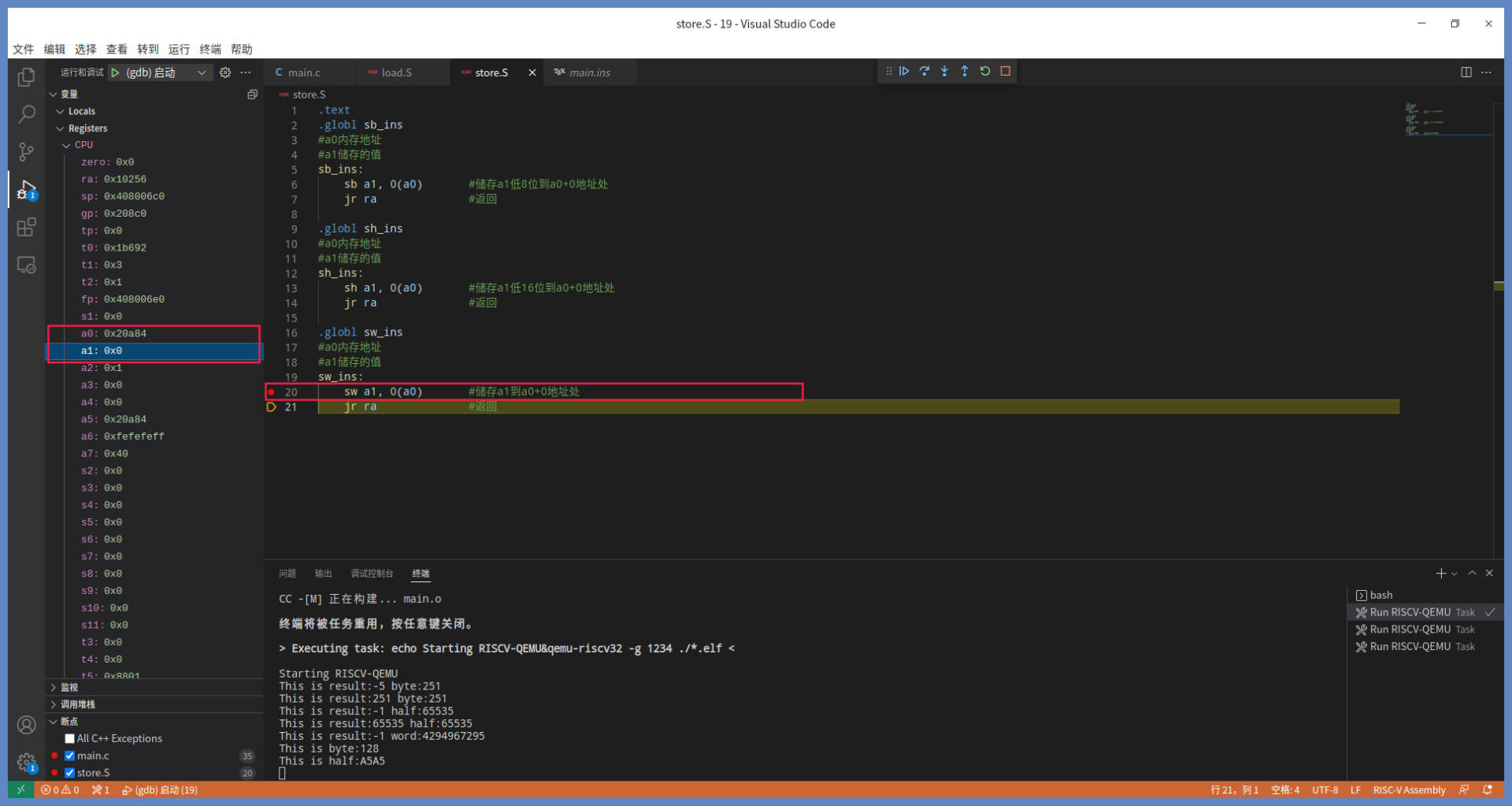The height and width of the screenshot is (806, 1512).
Task: Click Continue in the debug toolbar
Action: pyautogui.click(x=904, y=72)
